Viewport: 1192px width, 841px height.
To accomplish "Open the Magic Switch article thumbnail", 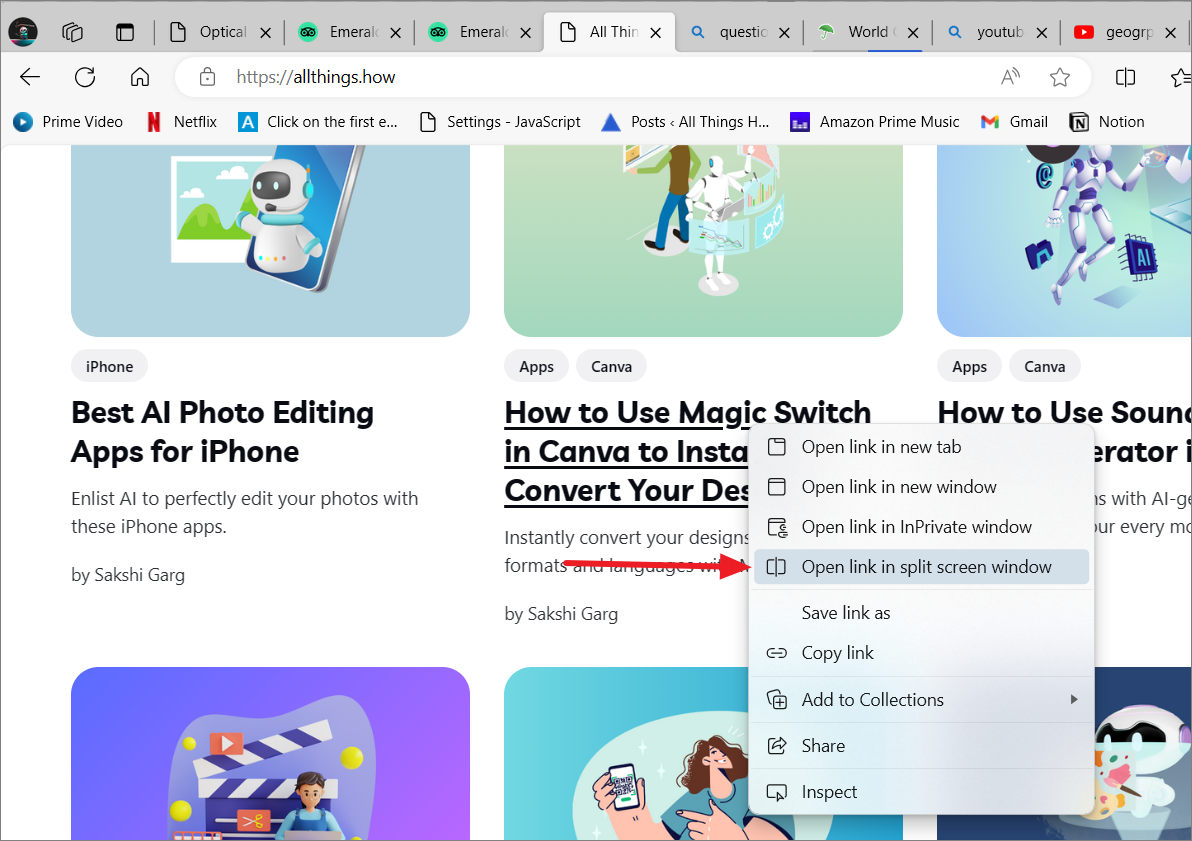I will [703, 240].
